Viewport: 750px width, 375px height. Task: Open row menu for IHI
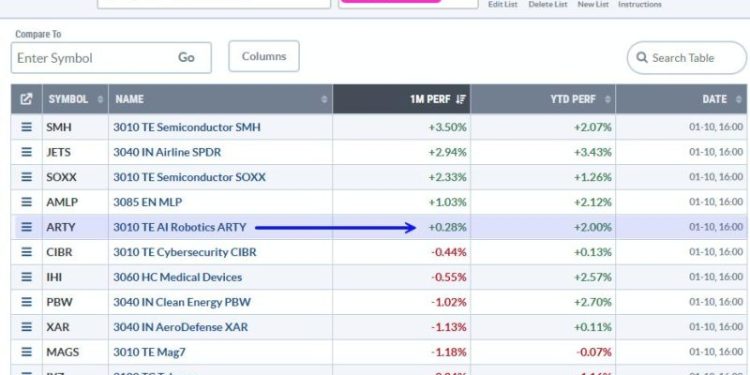tap(27, 277)
